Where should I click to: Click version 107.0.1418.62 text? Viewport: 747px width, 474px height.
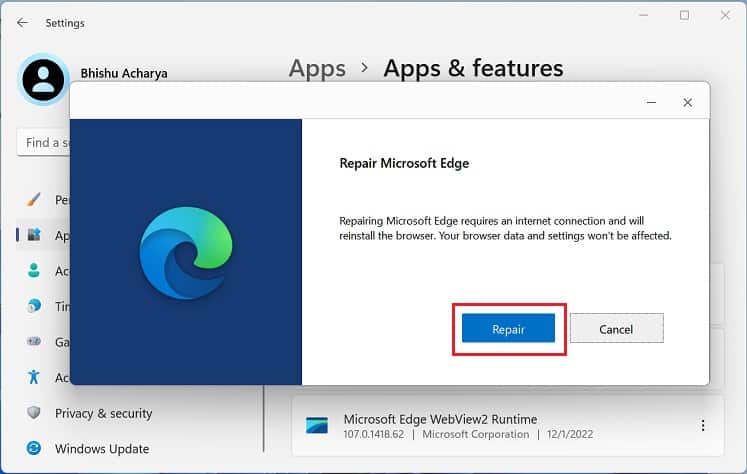pyautogui.click(x=374, y=434)
